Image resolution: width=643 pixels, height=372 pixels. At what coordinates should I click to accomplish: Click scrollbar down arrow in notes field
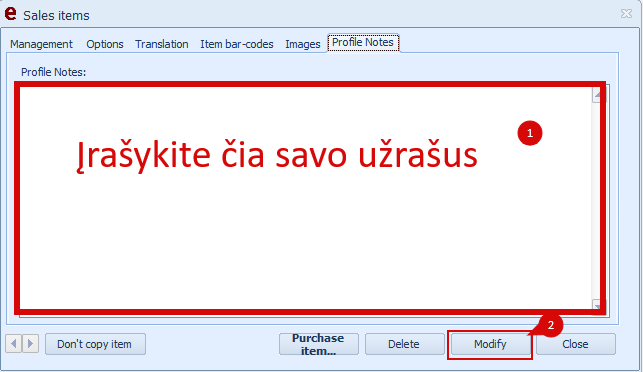(x=597, y=305)
